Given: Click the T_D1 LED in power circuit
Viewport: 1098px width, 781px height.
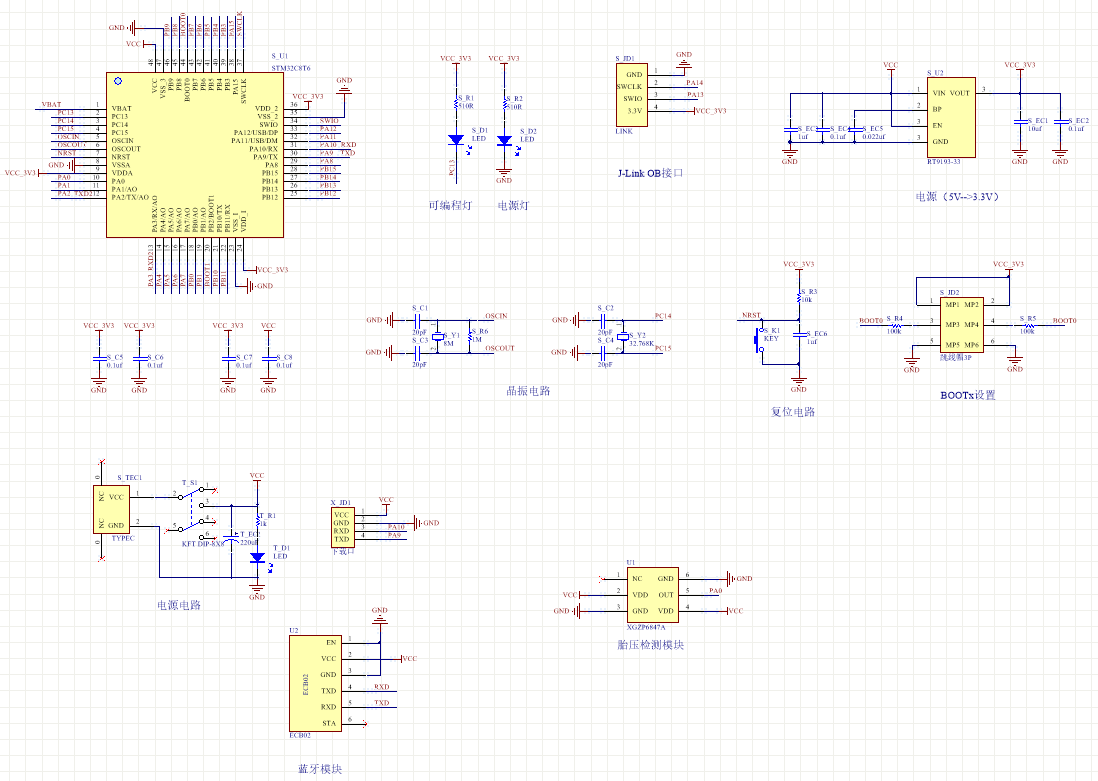Looking at the screenshot, I should [x=257, y=558].
